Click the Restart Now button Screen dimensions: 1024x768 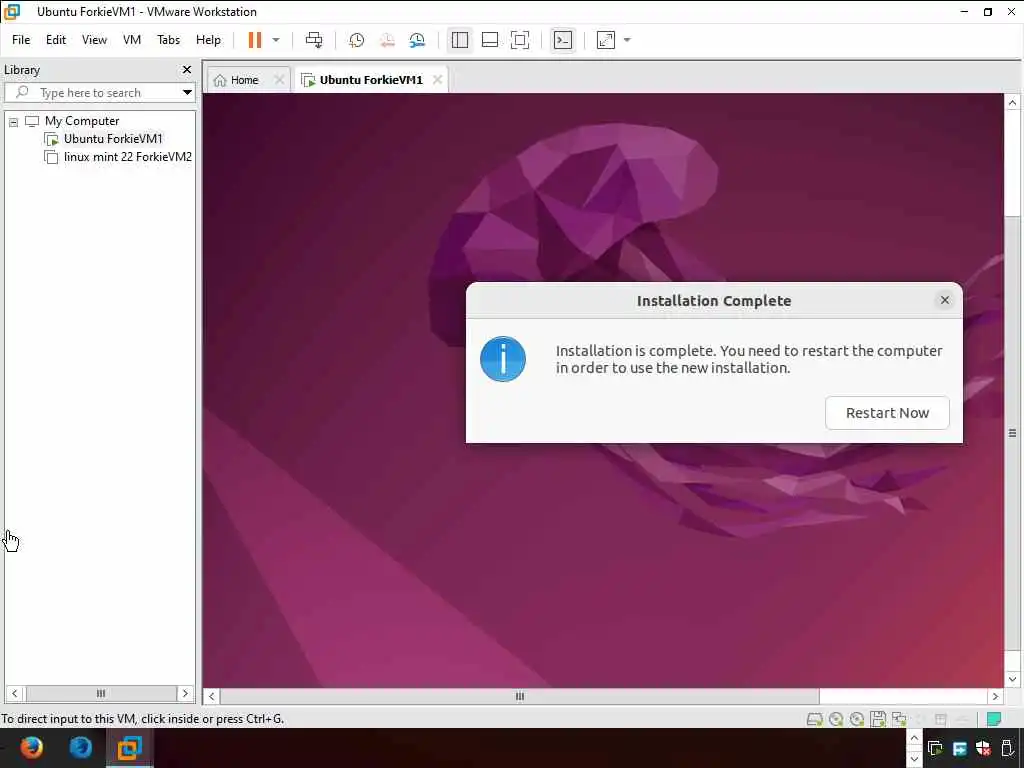coord(887,413)
